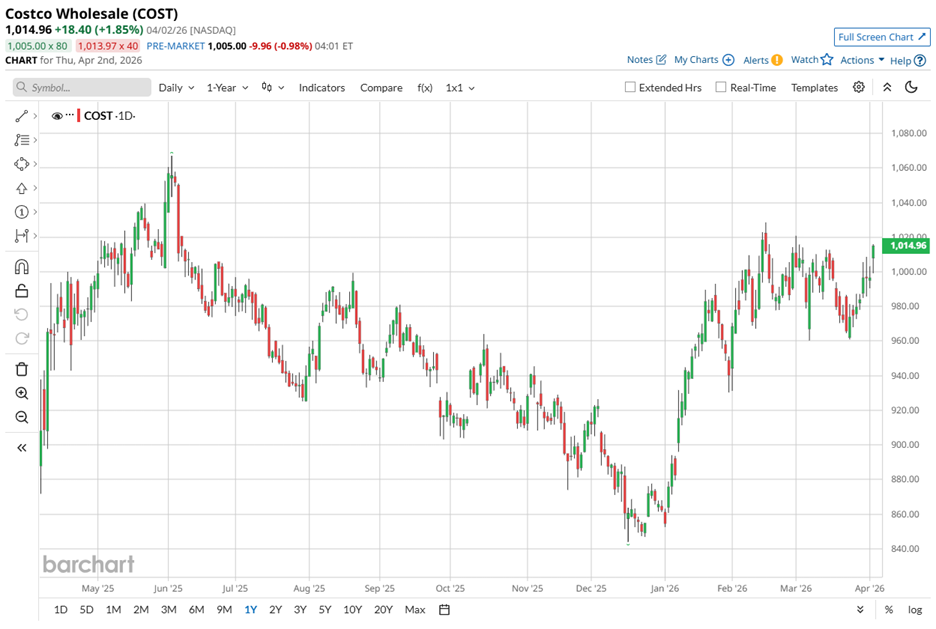
Task: Click the Symbol search field
Action: point(82,87)
